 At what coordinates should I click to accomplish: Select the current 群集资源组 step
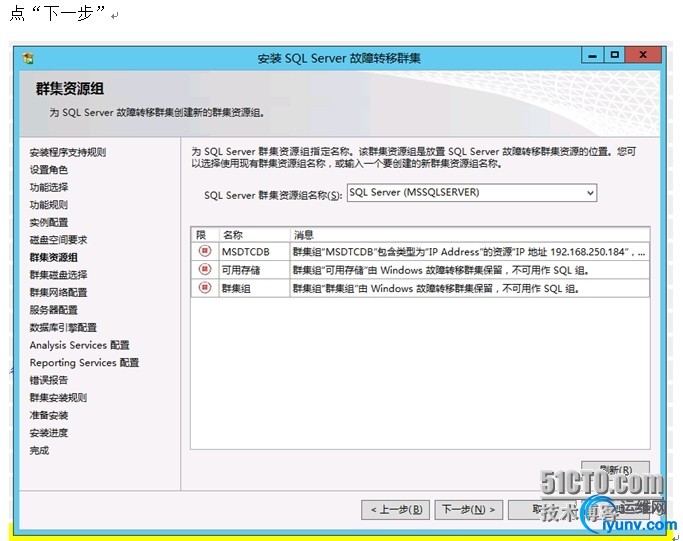53,257
